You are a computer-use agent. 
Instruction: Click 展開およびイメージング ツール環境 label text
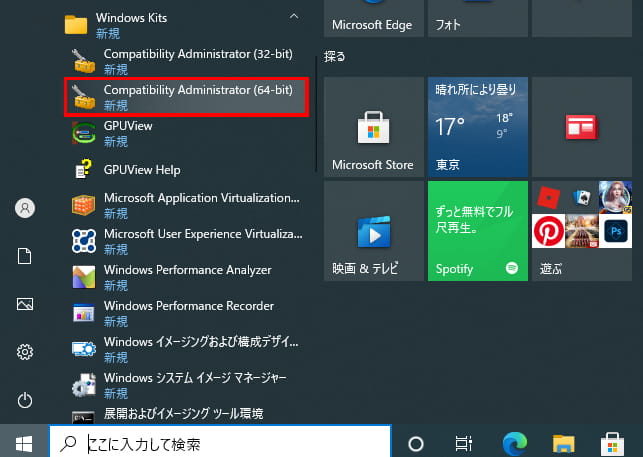183,414
